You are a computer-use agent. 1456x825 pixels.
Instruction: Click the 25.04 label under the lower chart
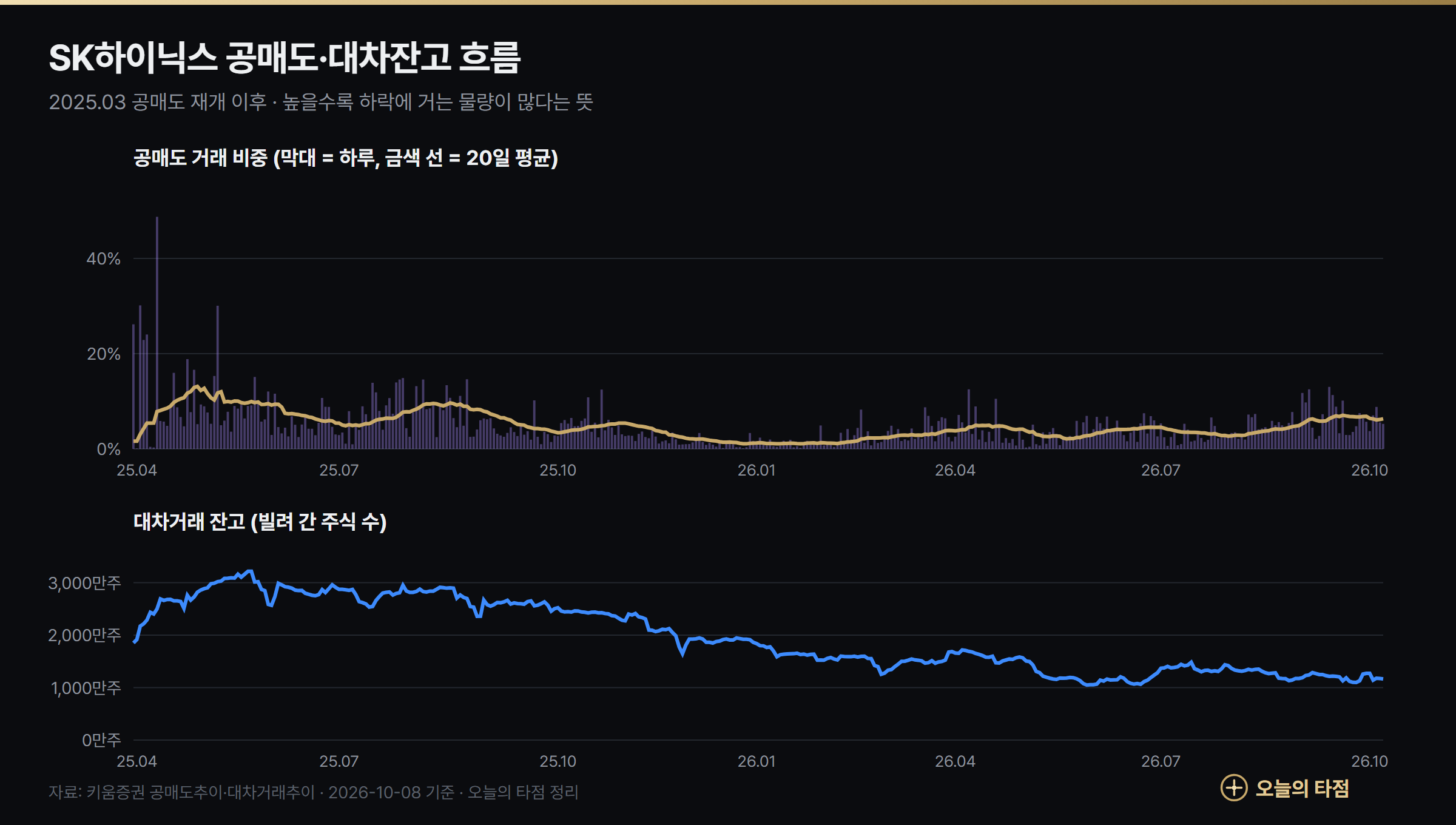(x=136, y=761)
